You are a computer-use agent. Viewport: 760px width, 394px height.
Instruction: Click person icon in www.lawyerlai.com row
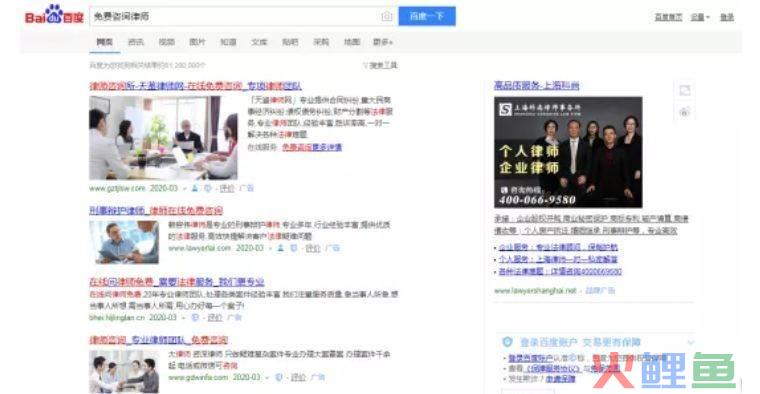281,248
